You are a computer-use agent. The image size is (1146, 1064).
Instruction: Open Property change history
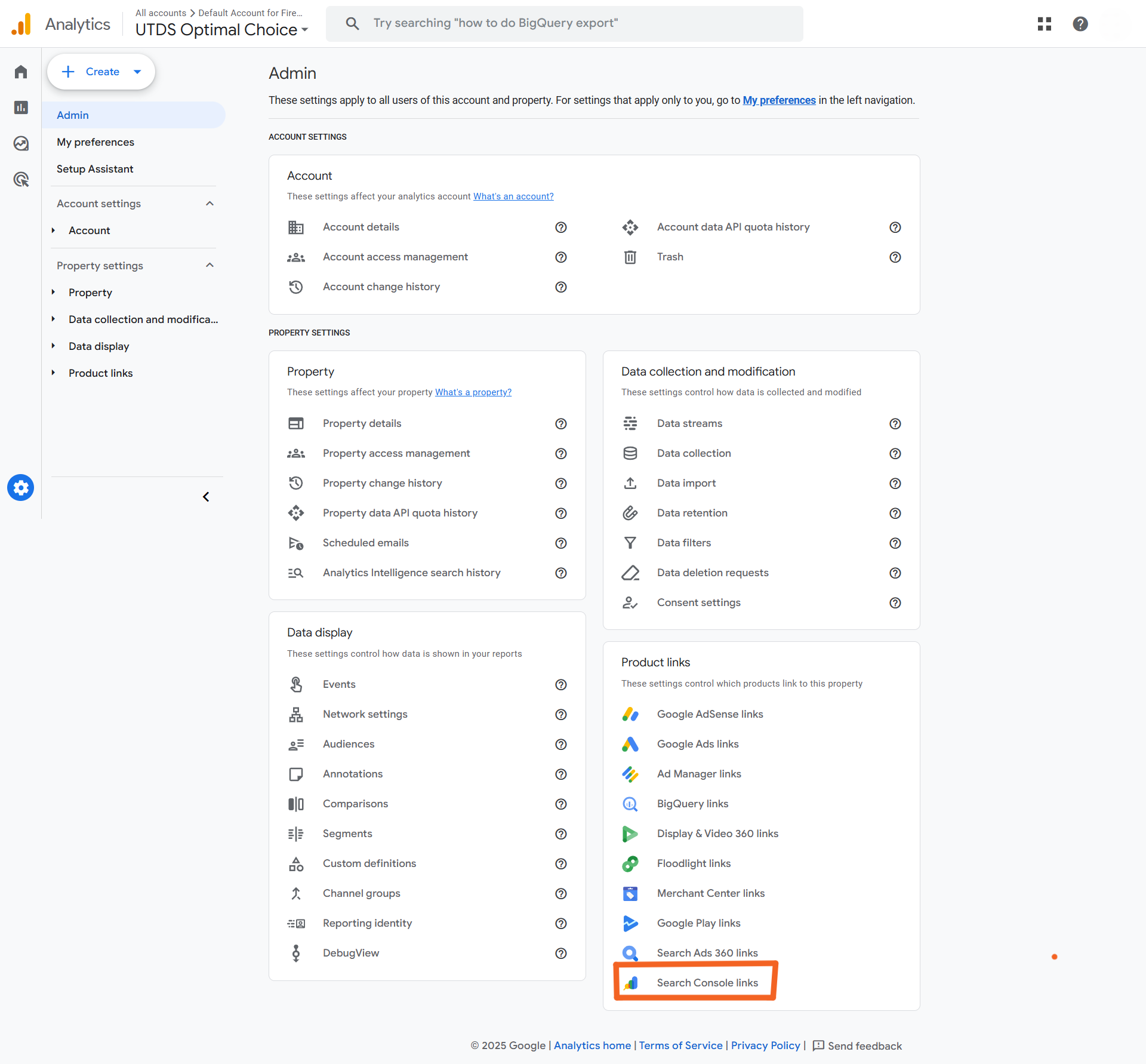point(383,483)
